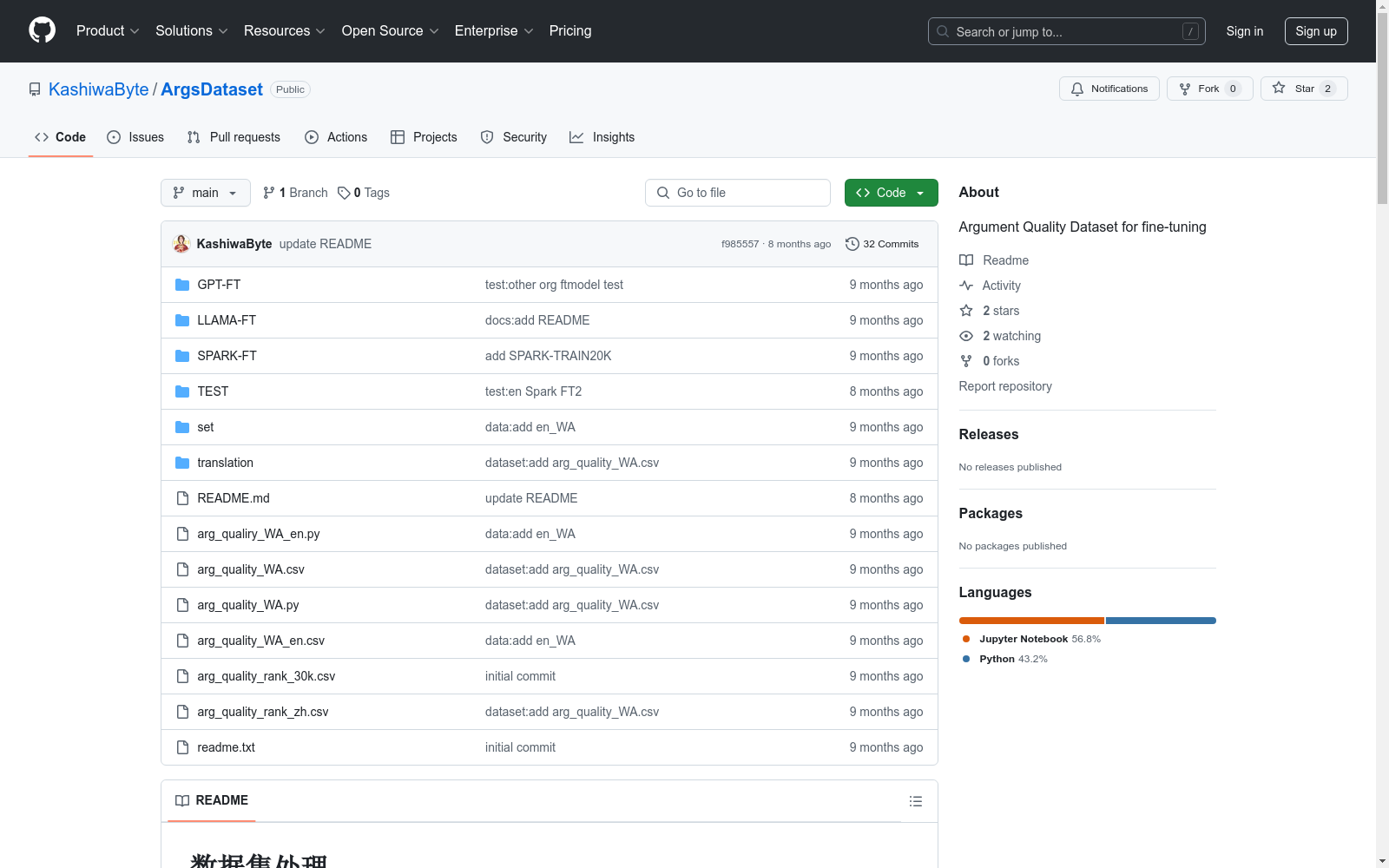The width and height of the screenshot is (1389, 868).
Task: Click the KashiwaByte avatar in commit row
Action: tap(181, 244)
